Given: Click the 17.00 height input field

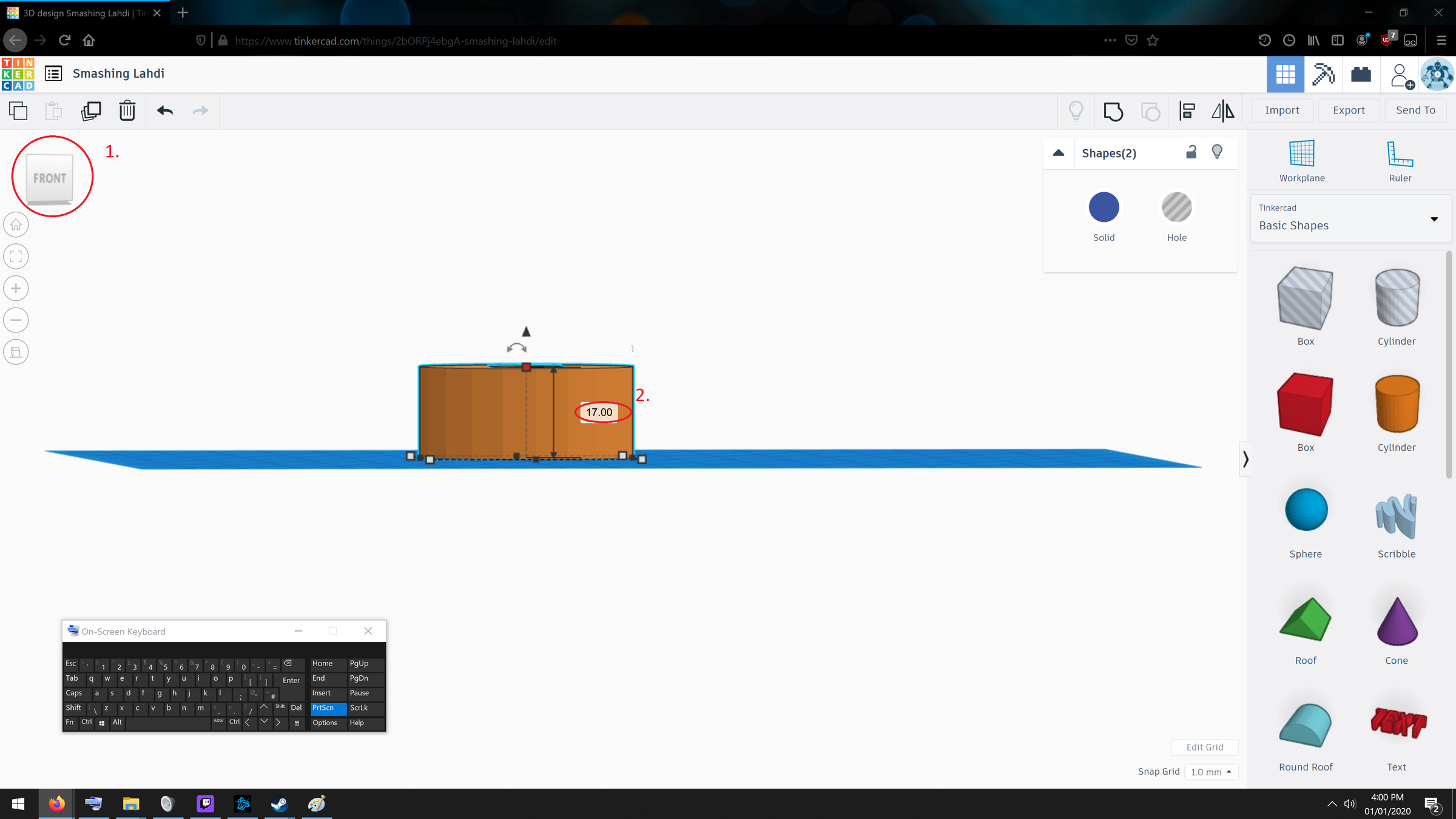Looking at the screenshot, I should tap(599, 413).
